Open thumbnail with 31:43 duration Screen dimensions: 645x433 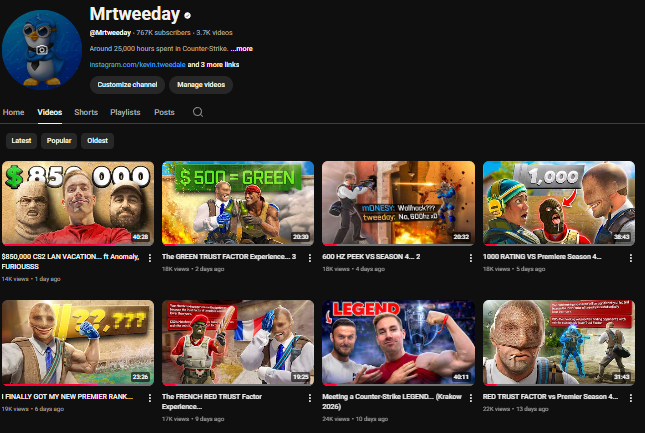point(559,343)
